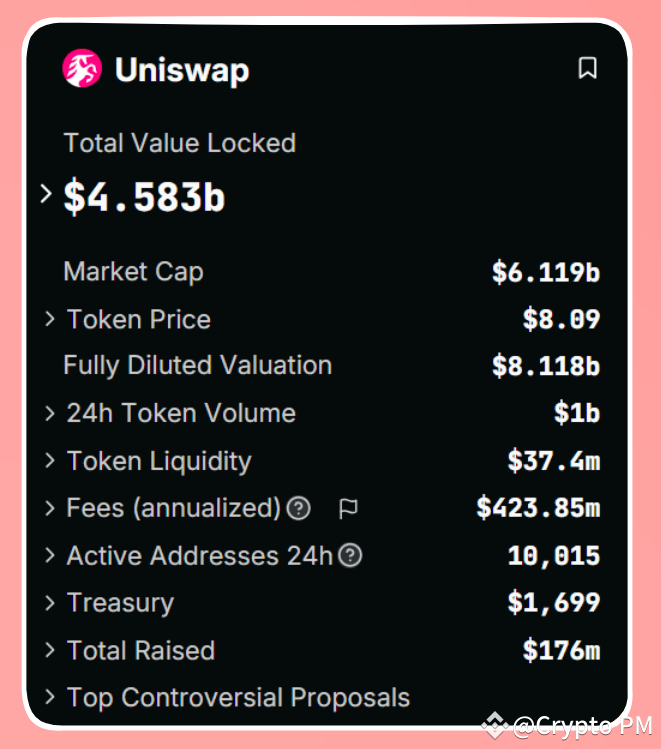Click the Fully Diluted Valuation label
The height and width of the screenshot is (749, 661).
(x=197, y=365)
